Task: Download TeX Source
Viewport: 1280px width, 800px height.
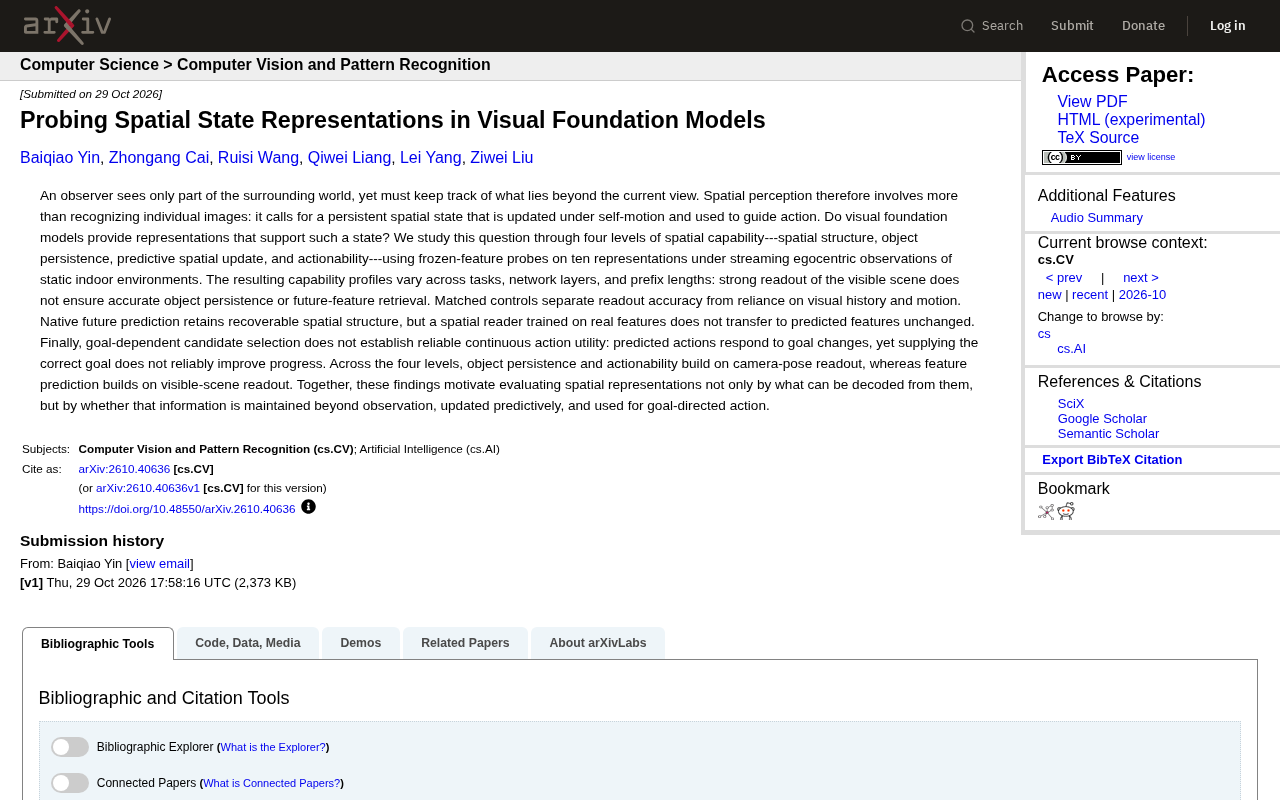Action: click(1098, 138)
